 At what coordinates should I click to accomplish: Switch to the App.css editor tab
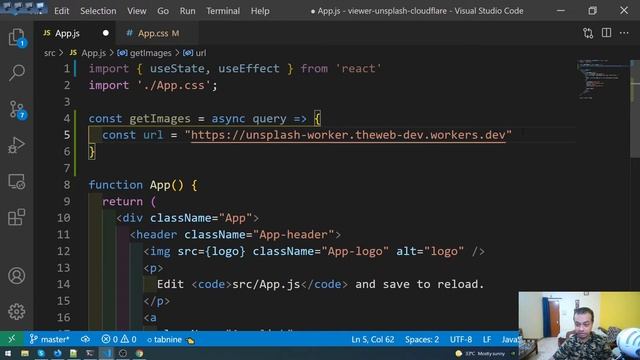click(158, 33)
